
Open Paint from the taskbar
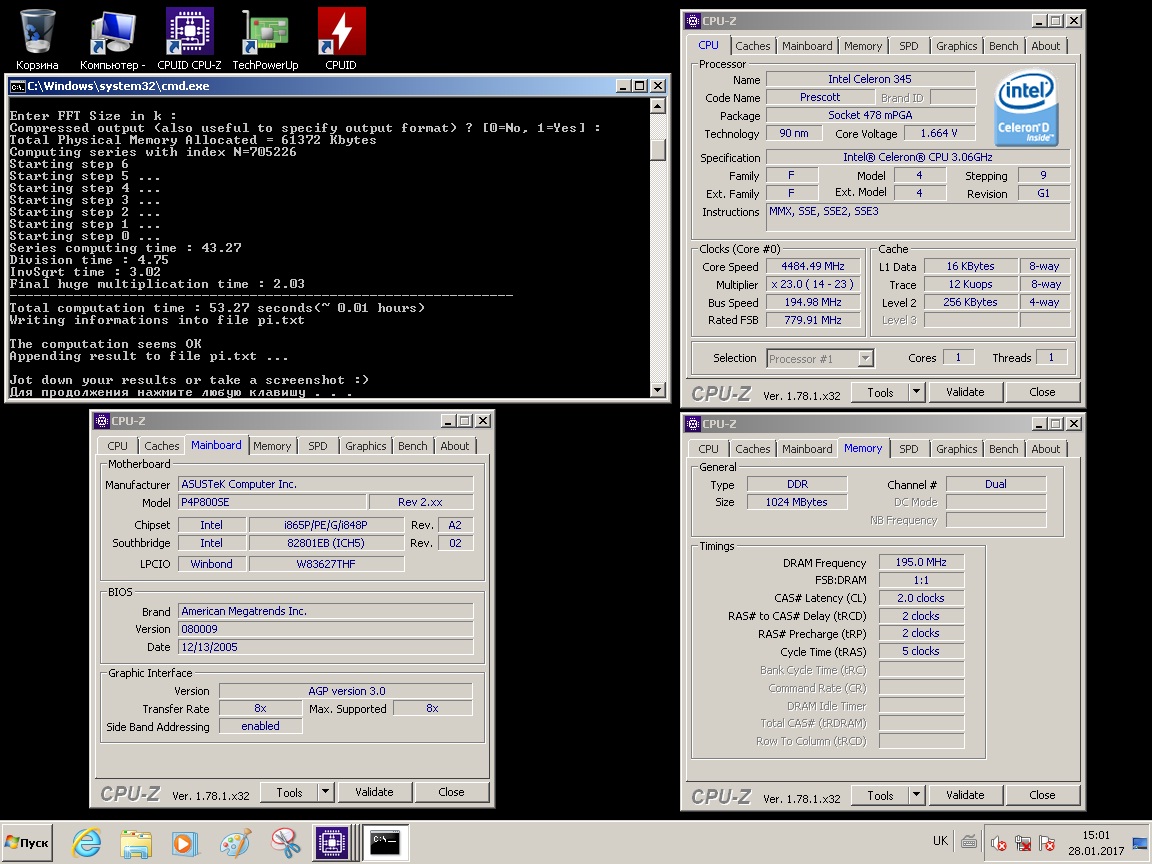click(x=235, y=843)
